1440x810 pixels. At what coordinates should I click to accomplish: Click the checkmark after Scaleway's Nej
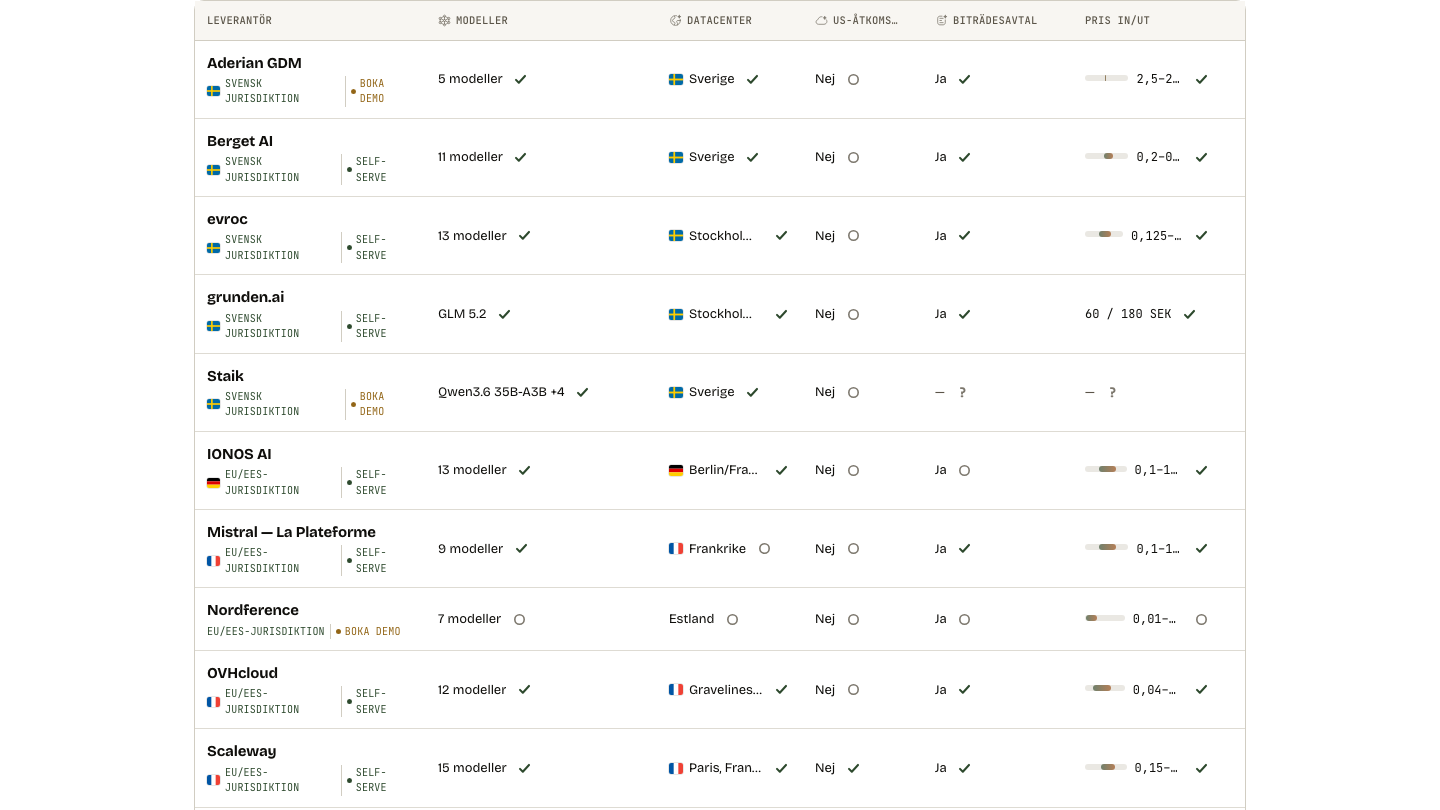pos(853,768)
